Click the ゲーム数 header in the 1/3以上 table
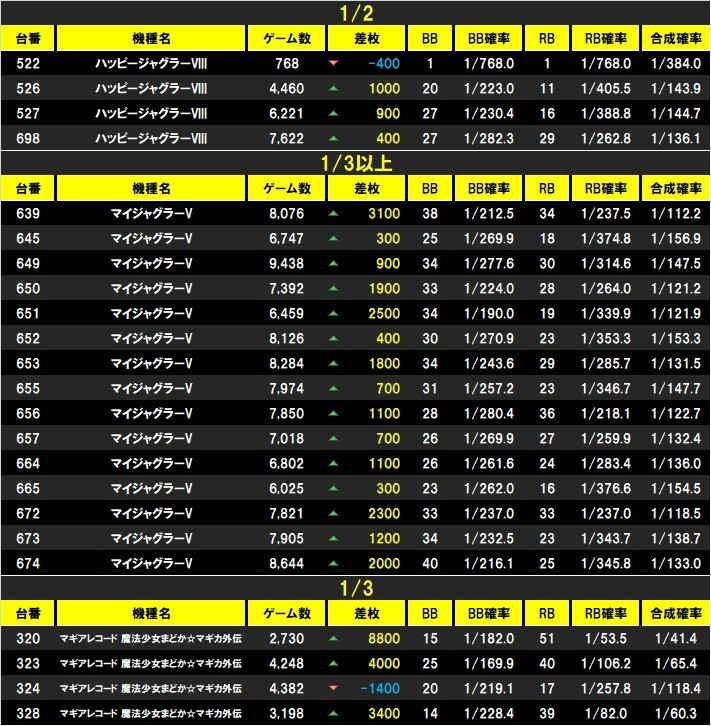 (287, 188)
